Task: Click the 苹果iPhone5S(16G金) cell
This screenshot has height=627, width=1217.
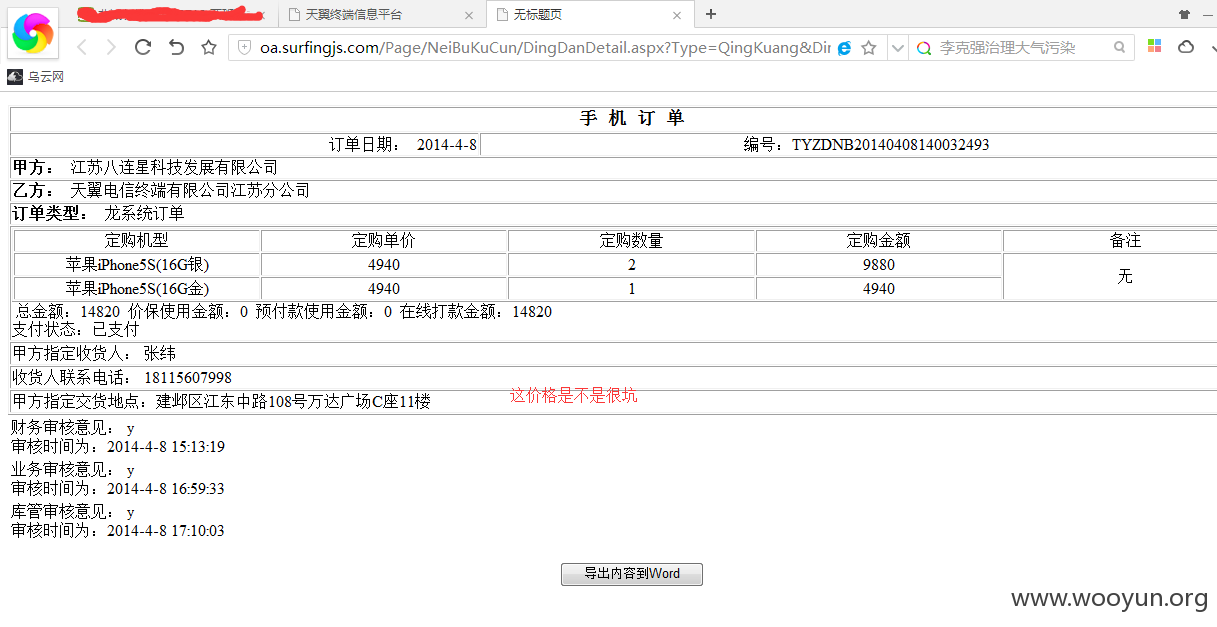Action: click(x=137, y=289)
